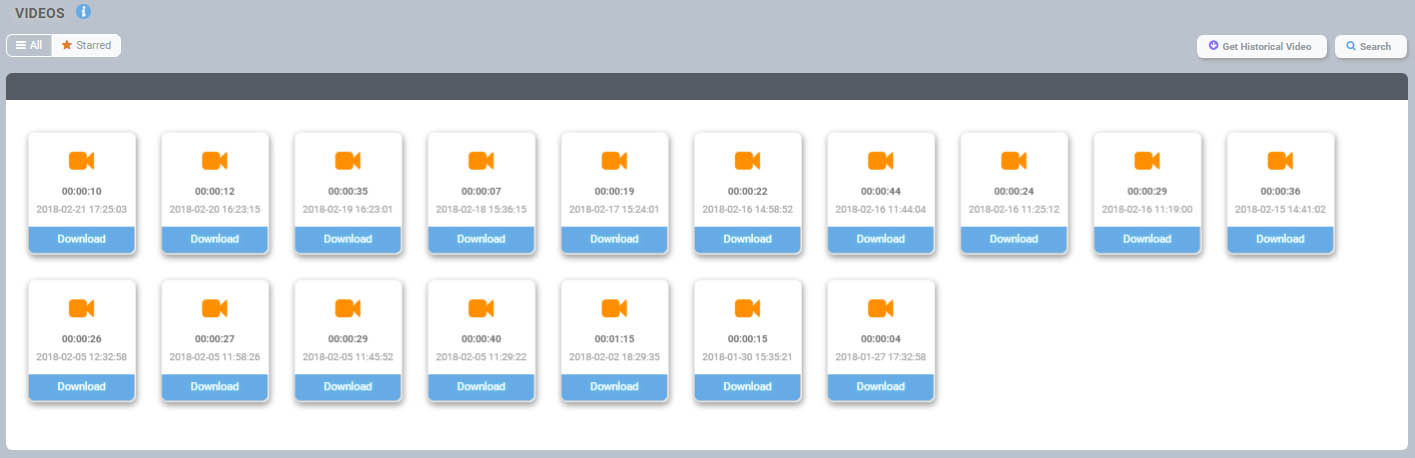This screenshot has width=1415, height=458.
Task: Click camera icon for 2018-02-05 11:58:26 video
Action: point(215,308)
